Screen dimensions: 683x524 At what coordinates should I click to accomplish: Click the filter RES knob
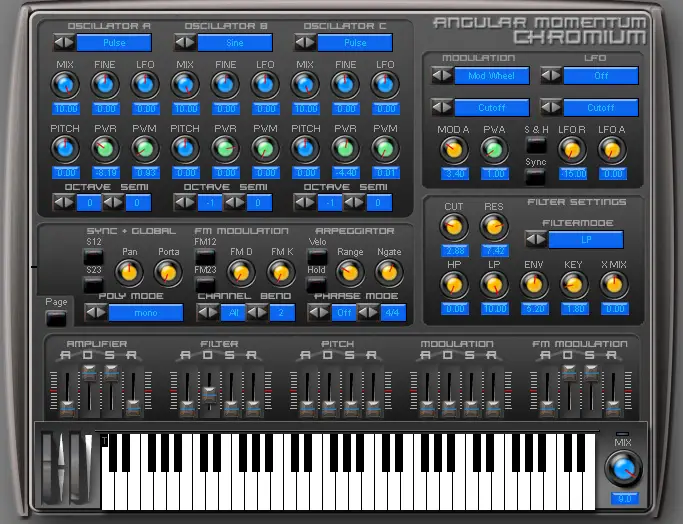(494, 227)
